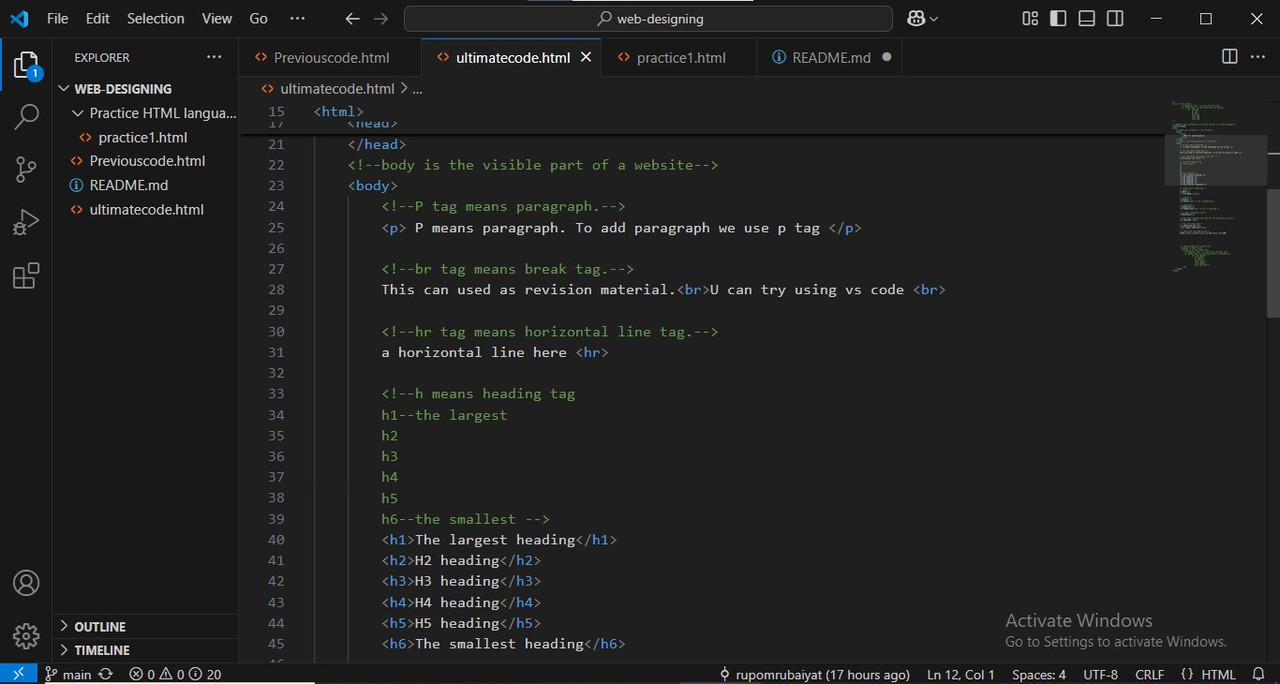Switch to the README.md tab
This screenshot has height=684, width=1280.
(830, 57)
